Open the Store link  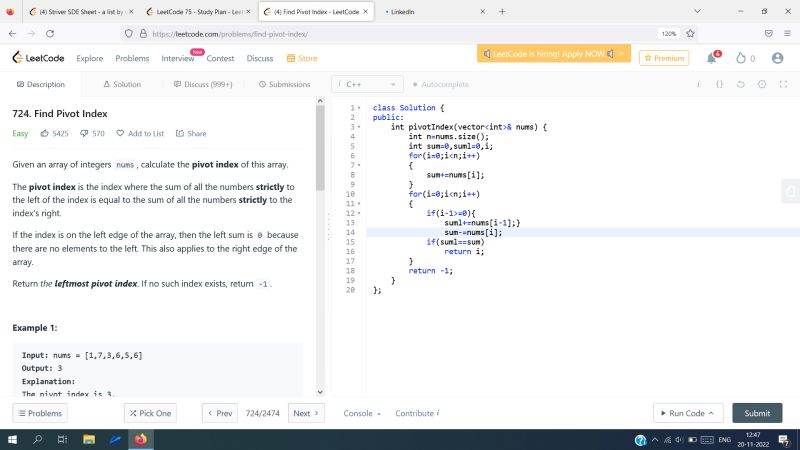[302, 58]
